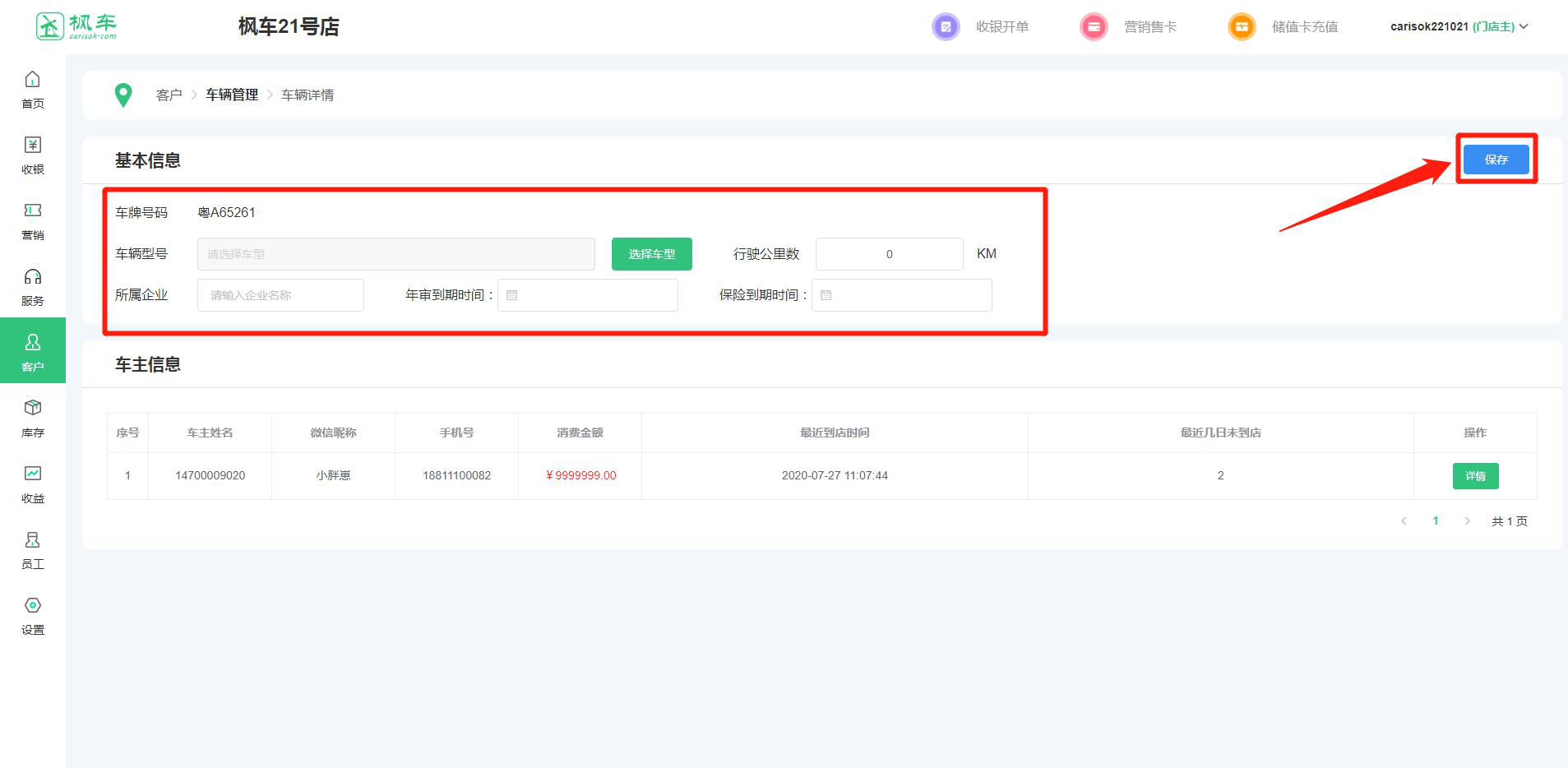Select page 1 in pagination
This screenshot has width=1568, height=768.
1436,520
